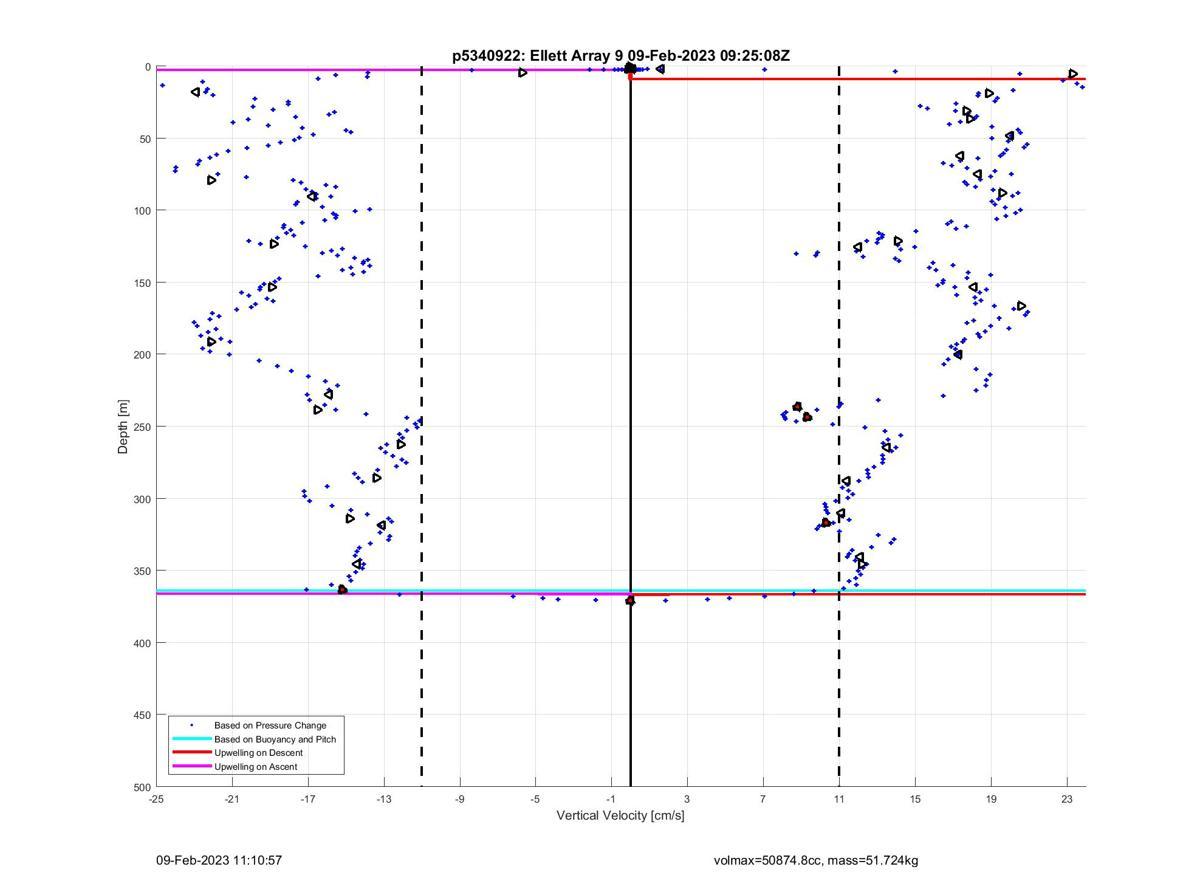Click y-axis tick label '50'

click(145, 139)
